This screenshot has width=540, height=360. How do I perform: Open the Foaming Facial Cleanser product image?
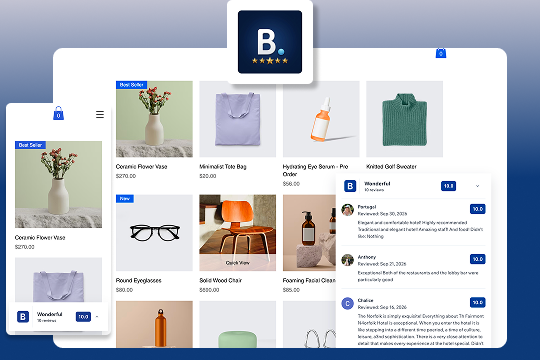[309, 233]
